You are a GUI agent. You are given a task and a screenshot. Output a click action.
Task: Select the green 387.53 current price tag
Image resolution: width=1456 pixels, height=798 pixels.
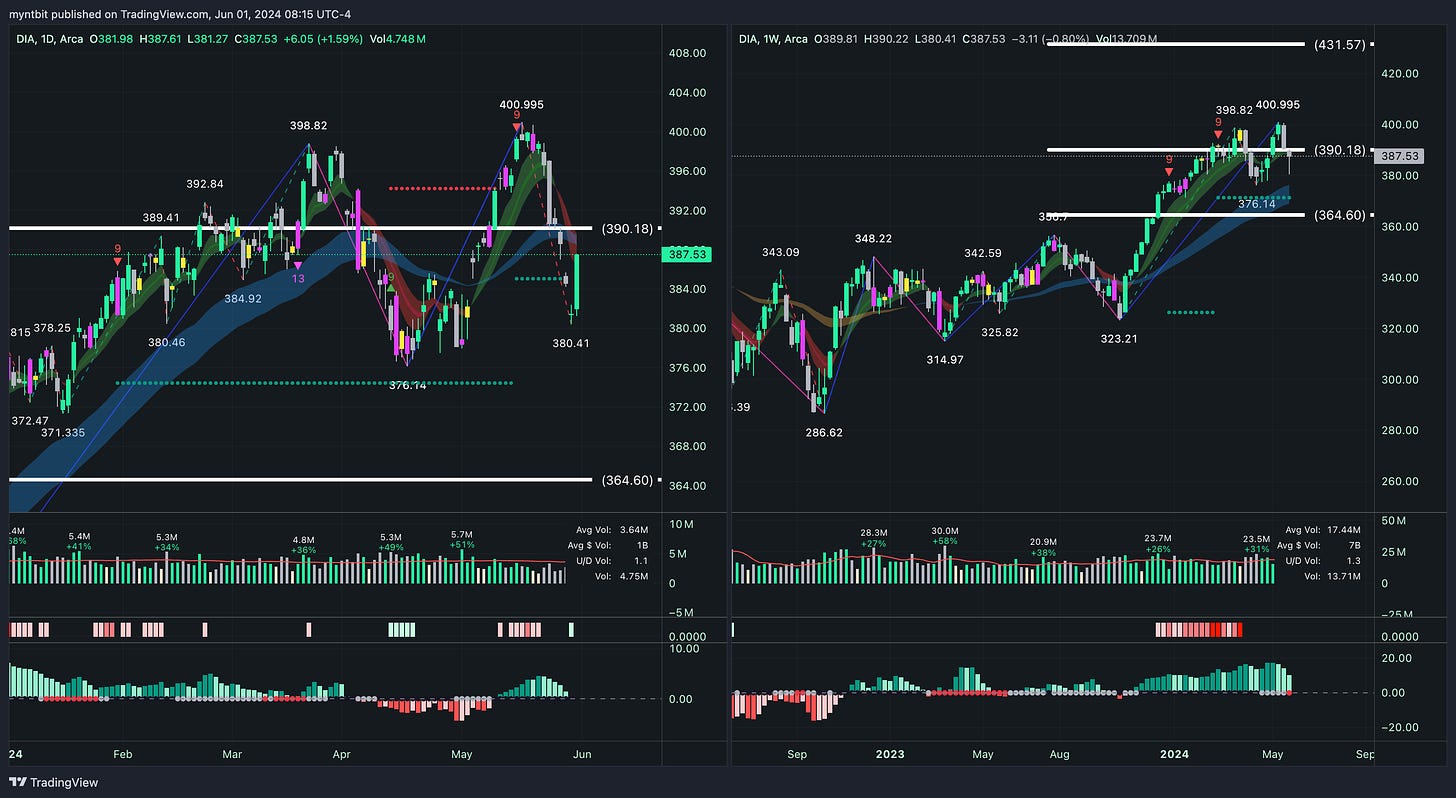tap(688, 255)
